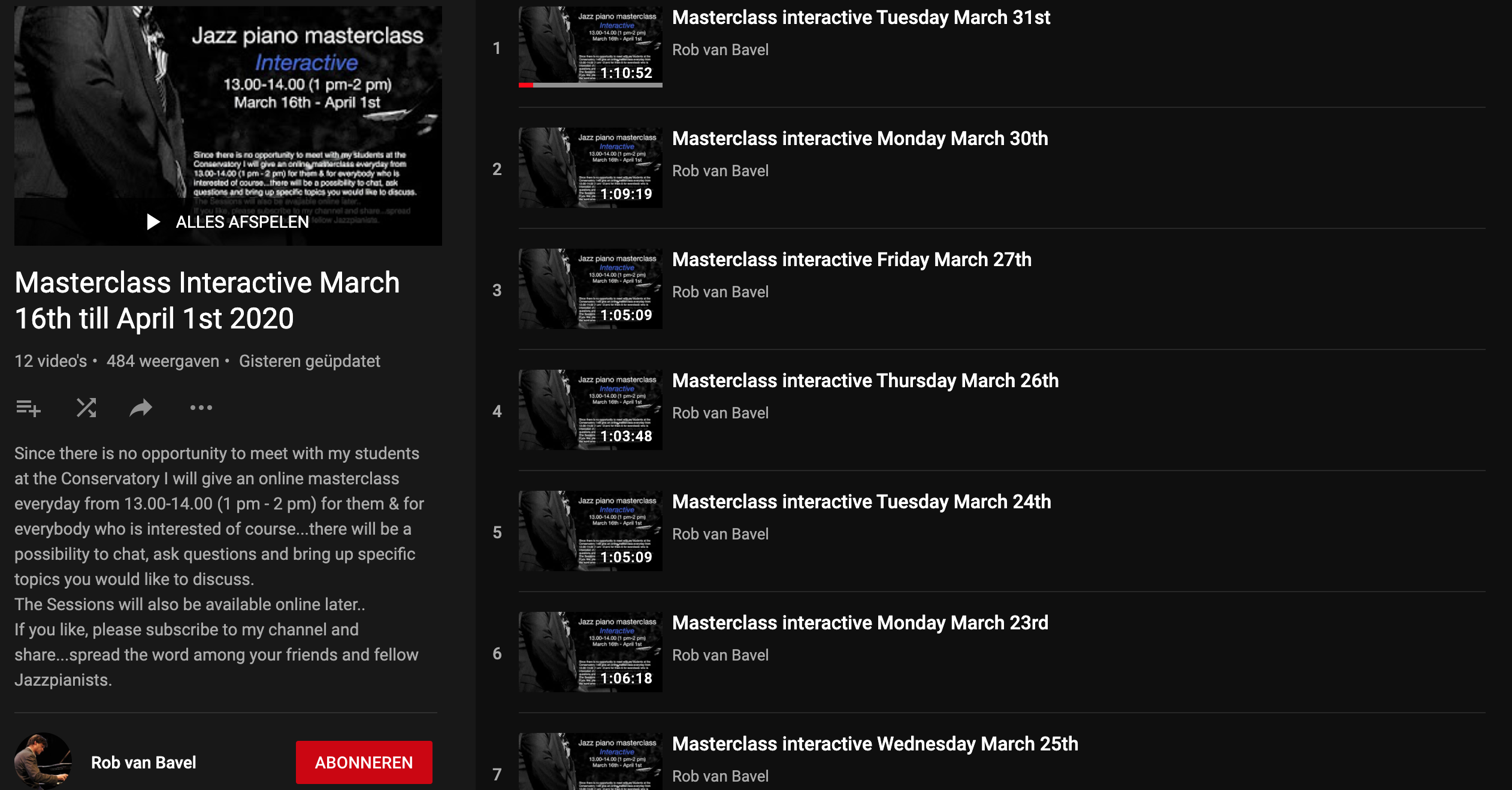Open Masterclass interactive Tuesday March 31st video
This screenshot has width=1512, height=790.
pyautogui.click(x=861, y=18)
